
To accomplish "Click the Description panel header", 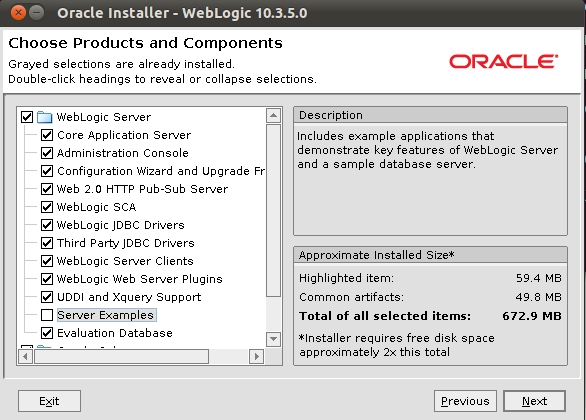I will [431, 115].
